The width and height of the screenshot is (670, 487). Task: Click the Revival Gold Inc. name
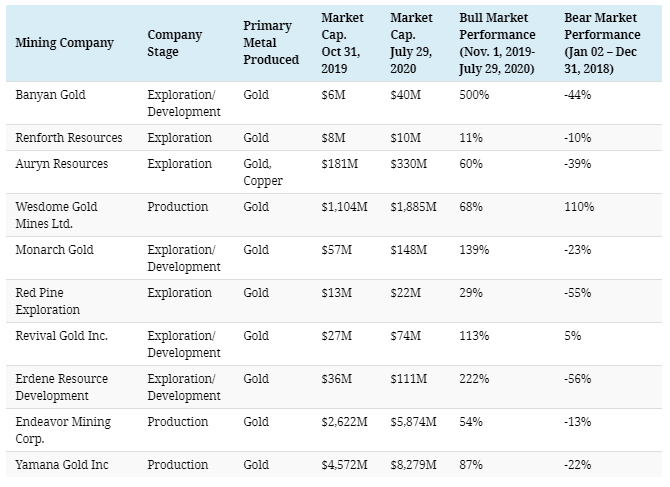[62, 335]
